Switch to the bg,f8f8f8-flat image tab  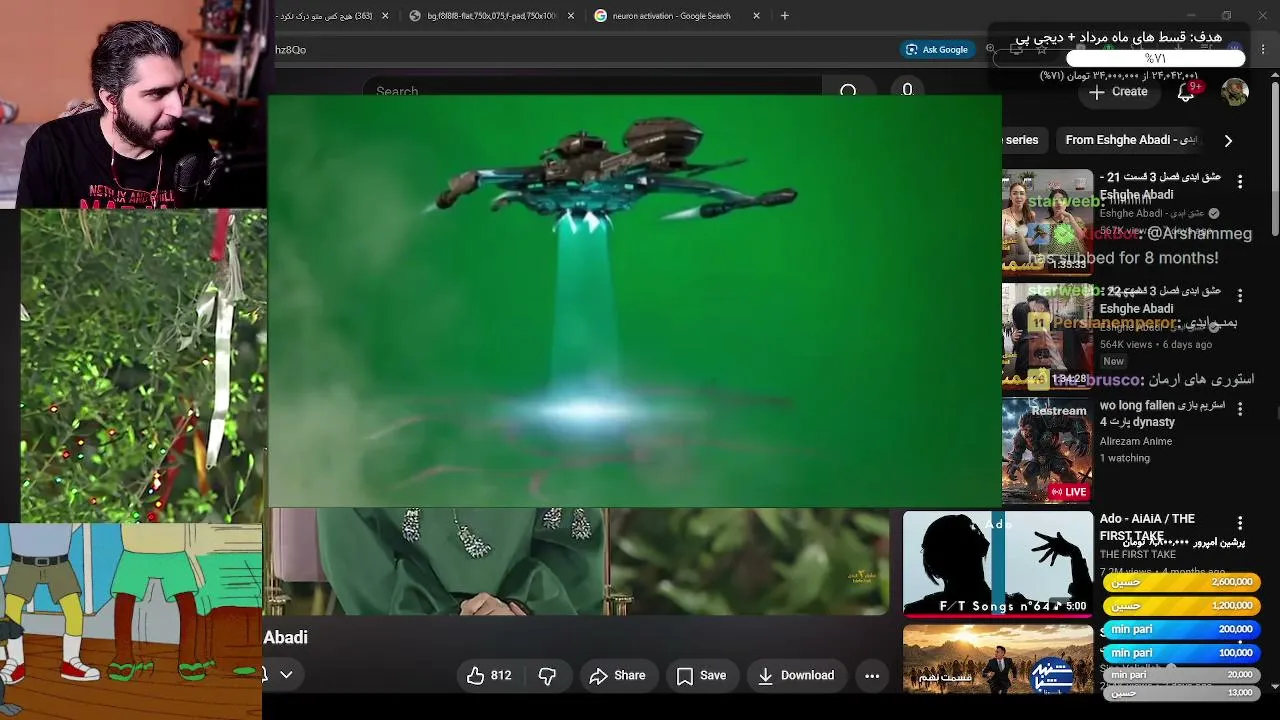[x=491, y=16]
